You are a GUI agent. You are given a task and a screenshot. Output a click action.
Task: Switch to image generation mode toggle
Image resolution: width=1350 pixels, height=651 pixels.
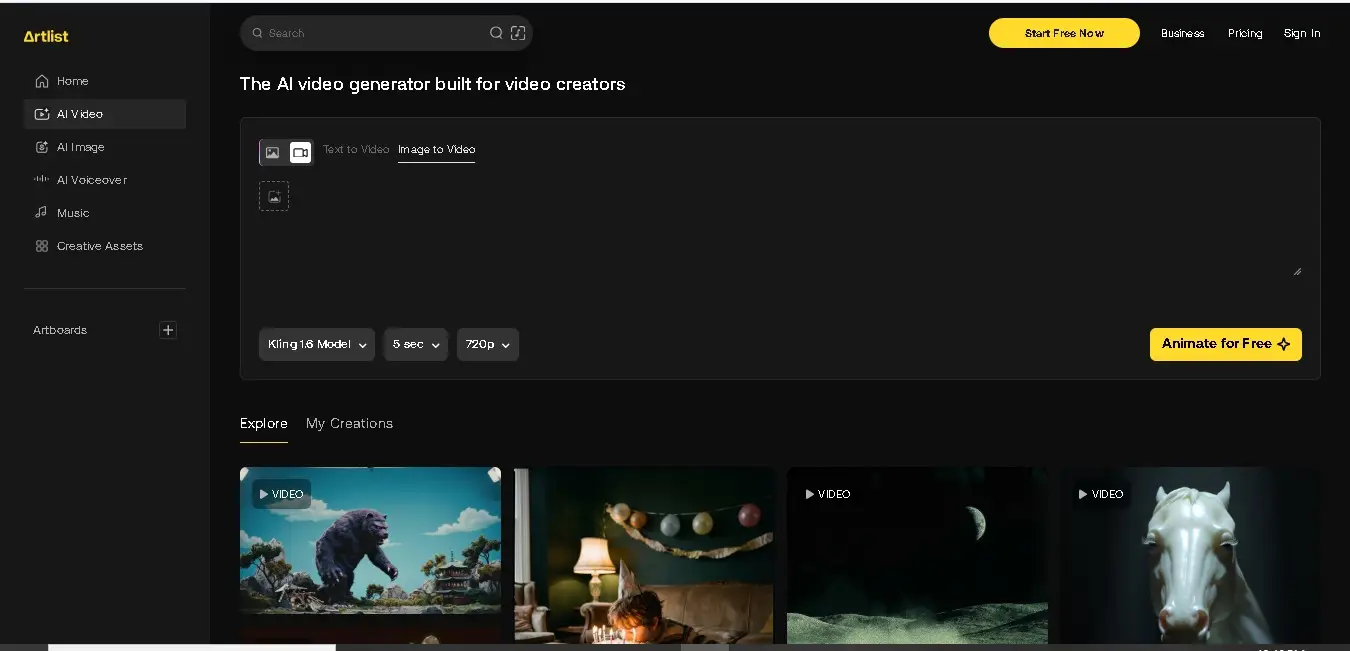[272, 152]
